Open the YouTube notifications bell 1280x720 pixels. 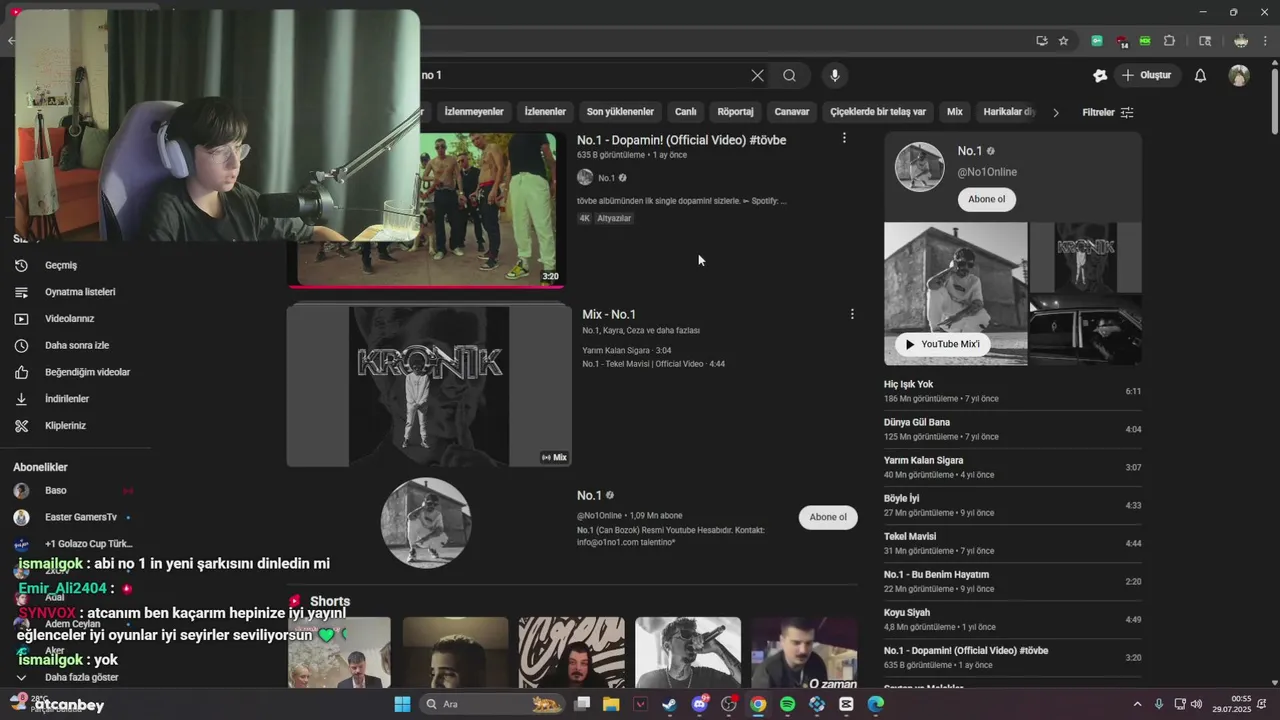coord(1200,75)
